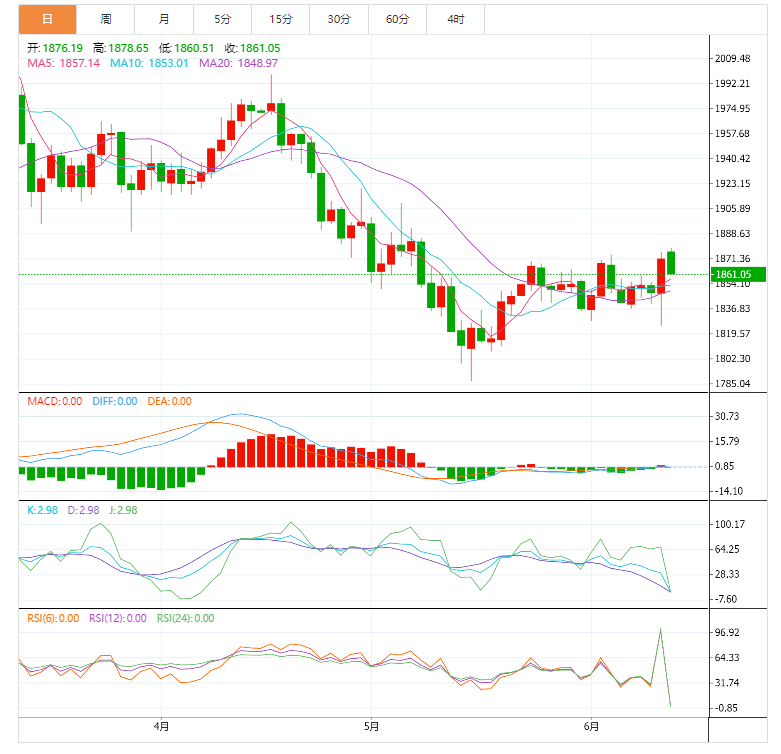Switch to the 月 monthly tab
Viewport: 781px width, 754px height.
pyautogui.click(x=164, y=19)
